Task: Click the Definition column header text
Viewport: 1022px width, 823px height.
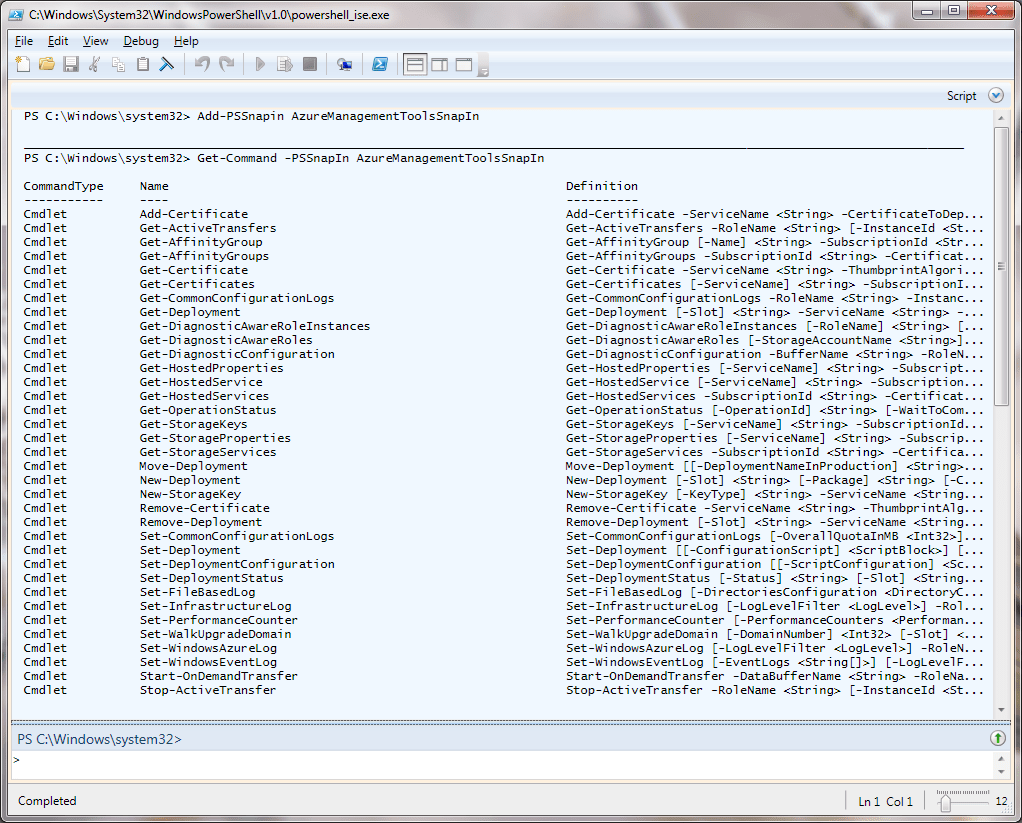Action: 602,186
